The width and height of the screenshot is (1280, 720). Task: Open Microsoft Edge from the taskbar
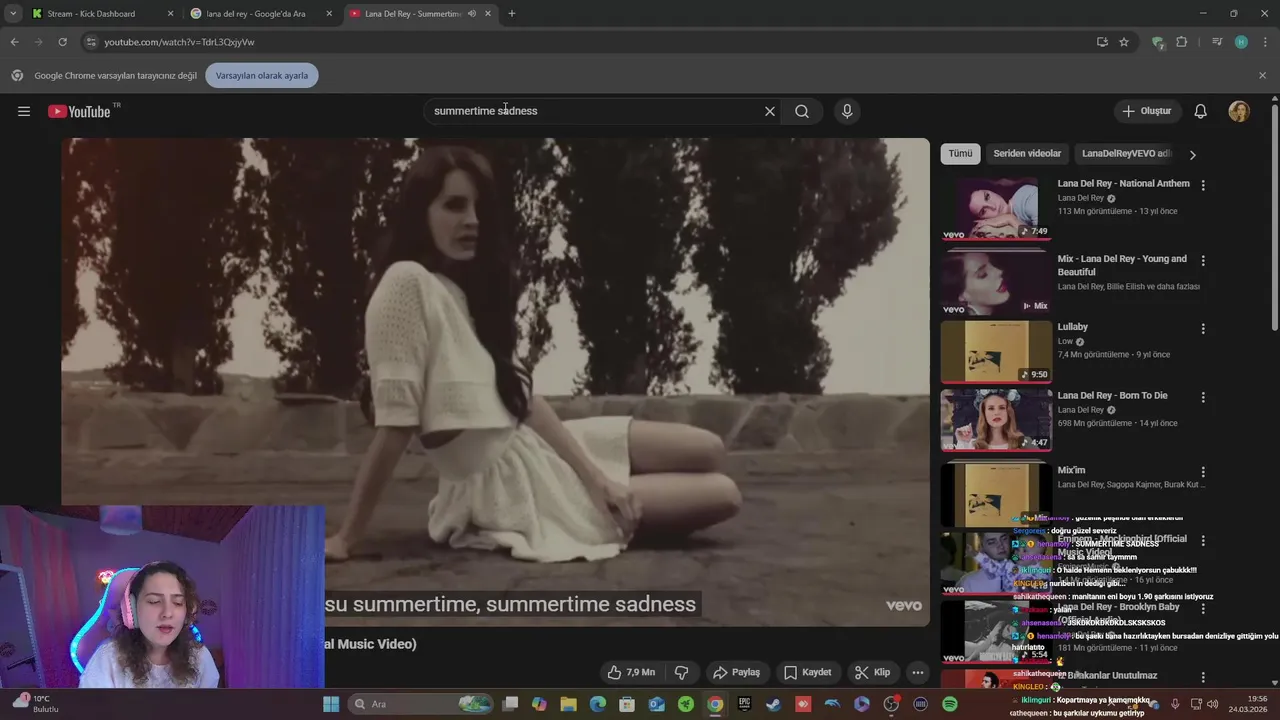coord(598,704)
